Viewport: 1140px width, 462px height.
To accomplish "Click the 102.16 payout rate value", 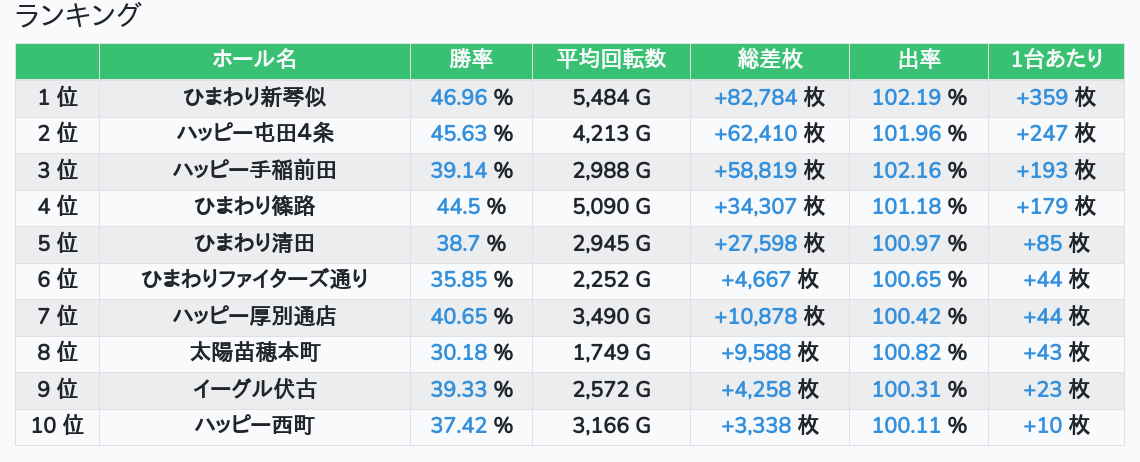I will click(906, 170).
